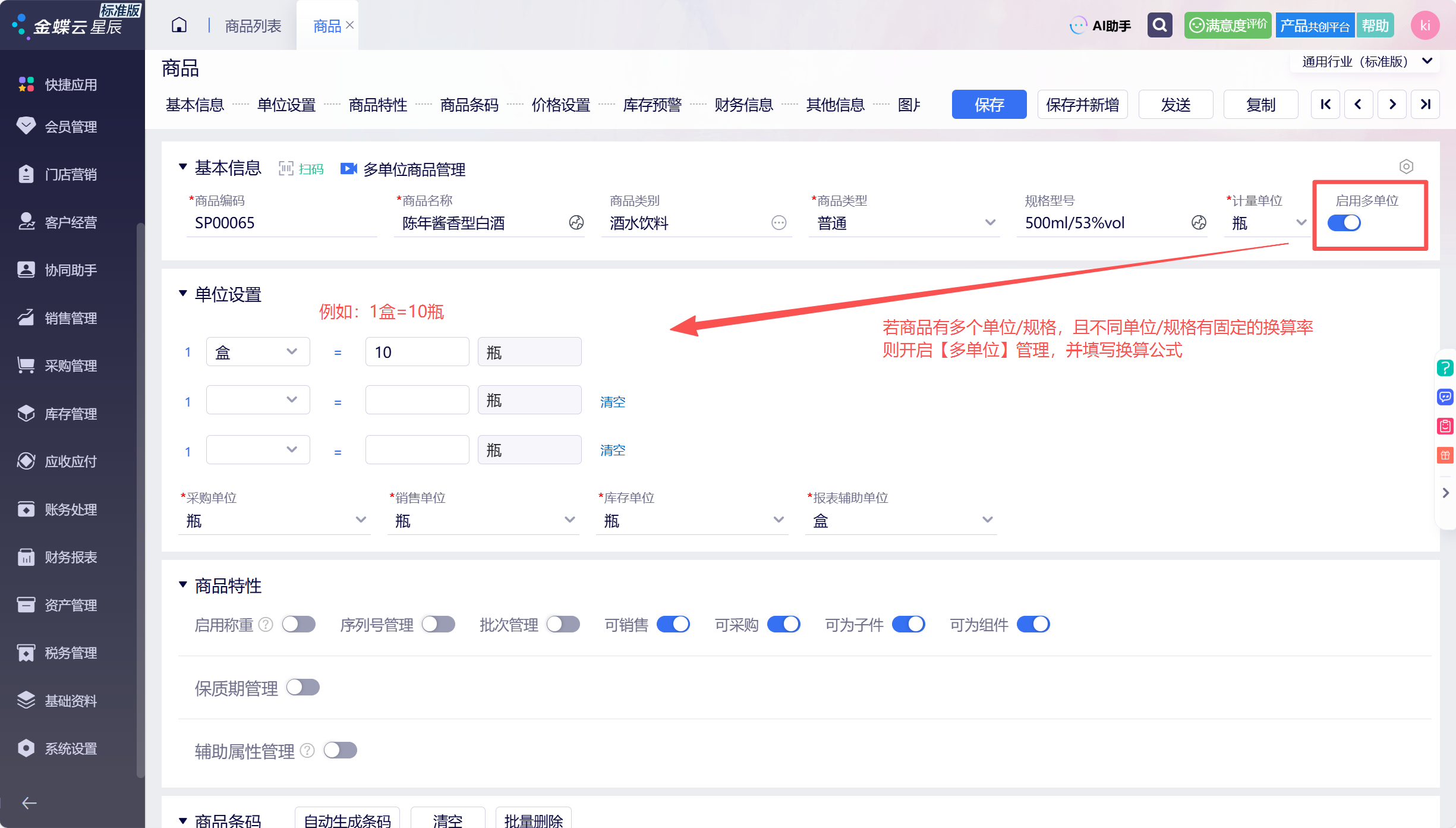
Task: Click the conversion quantity field showing 10
Action: point(417,352)
